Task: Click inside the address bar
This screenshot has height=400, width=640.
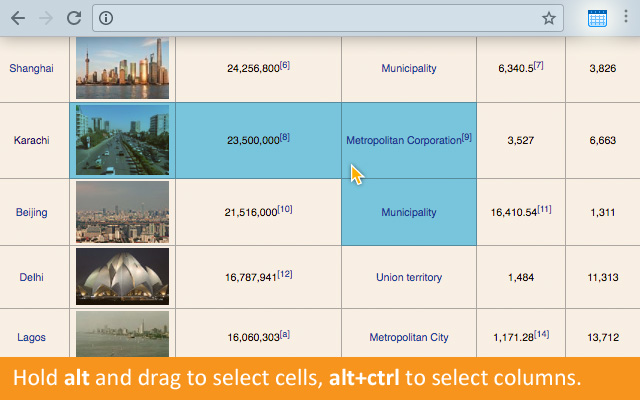Action: [x=320, y=18]
